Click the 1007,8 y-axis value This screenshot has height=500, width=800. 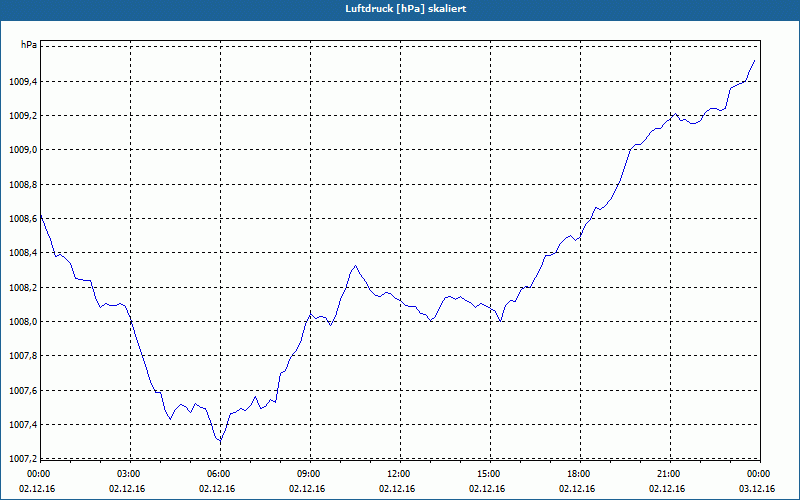pos(23,356)
